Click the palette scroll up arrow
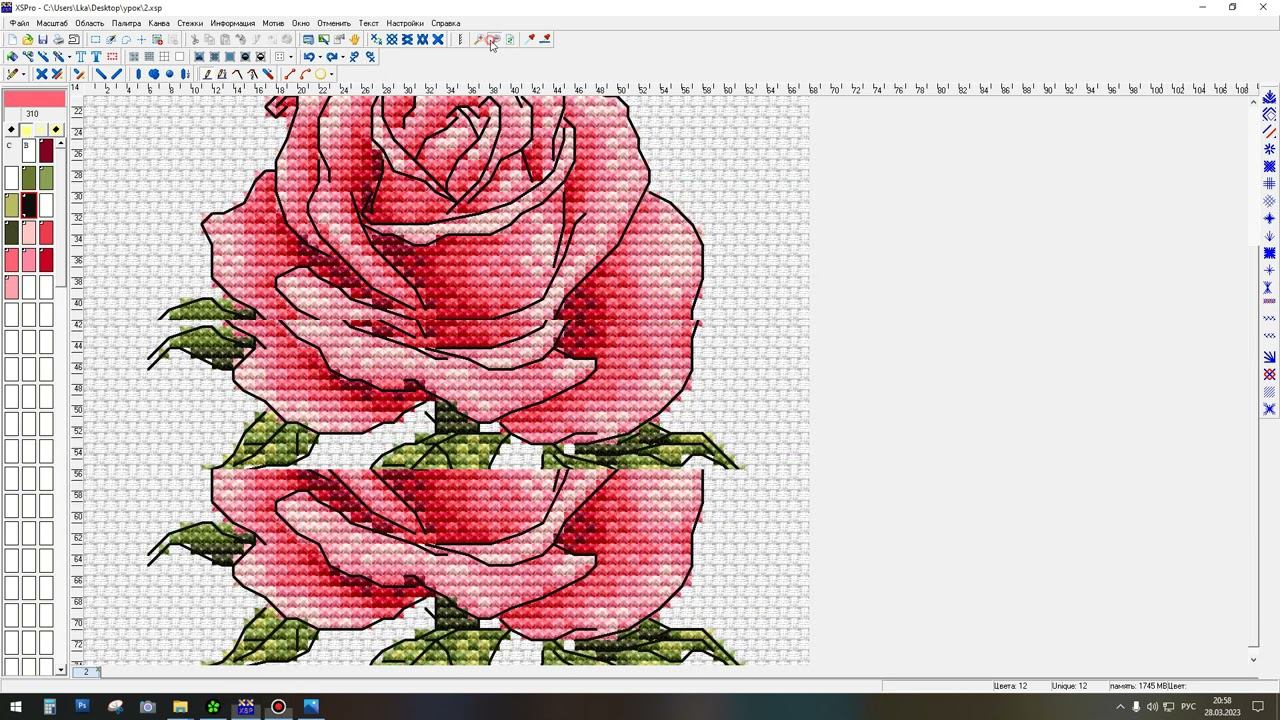The image size is (1280, 720). (61, 144)
